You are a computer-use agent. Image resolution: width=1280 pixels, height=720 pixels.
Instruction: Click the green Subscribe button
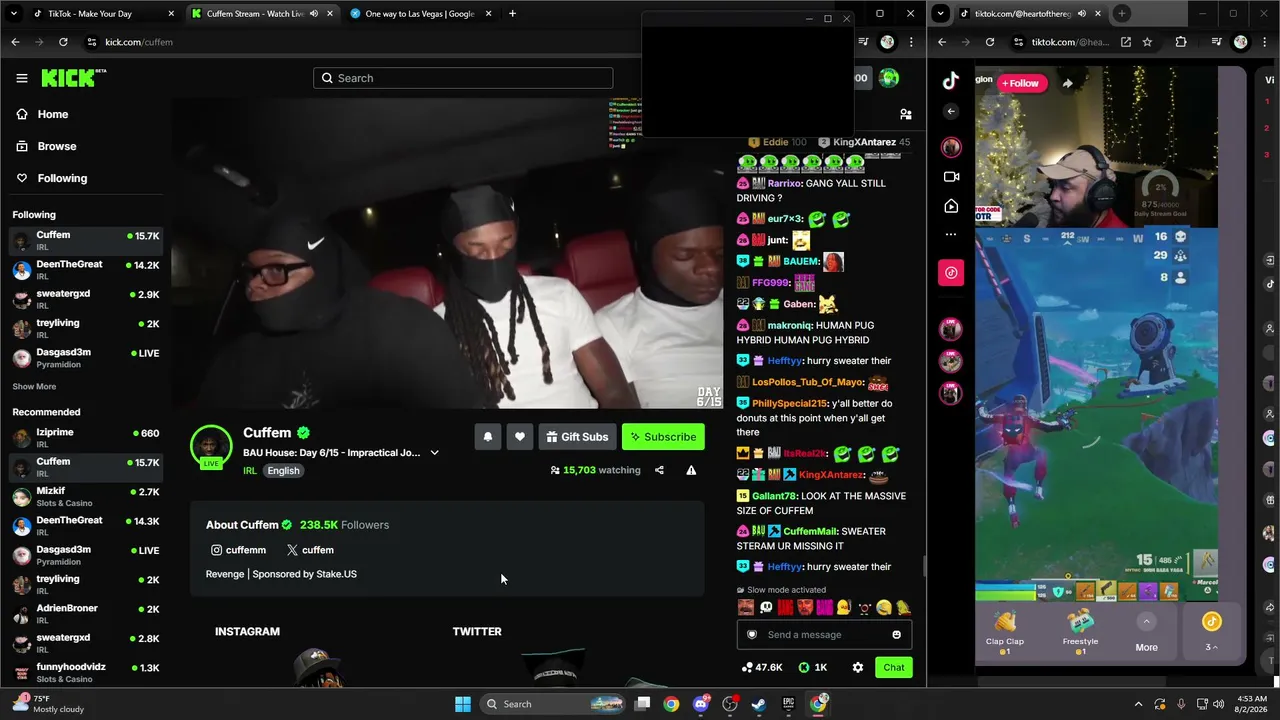coord(663,437)
